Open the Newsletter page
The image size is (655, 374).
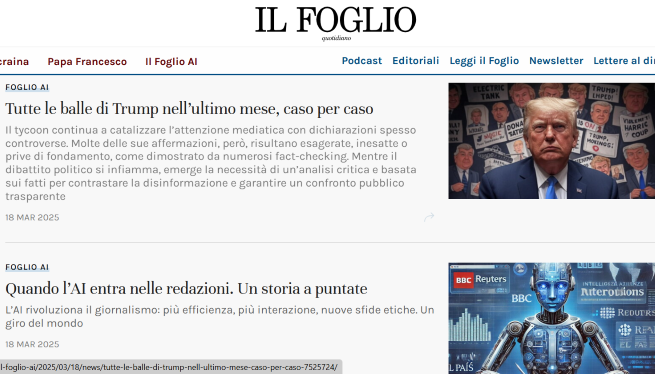(x=556, y=61)
